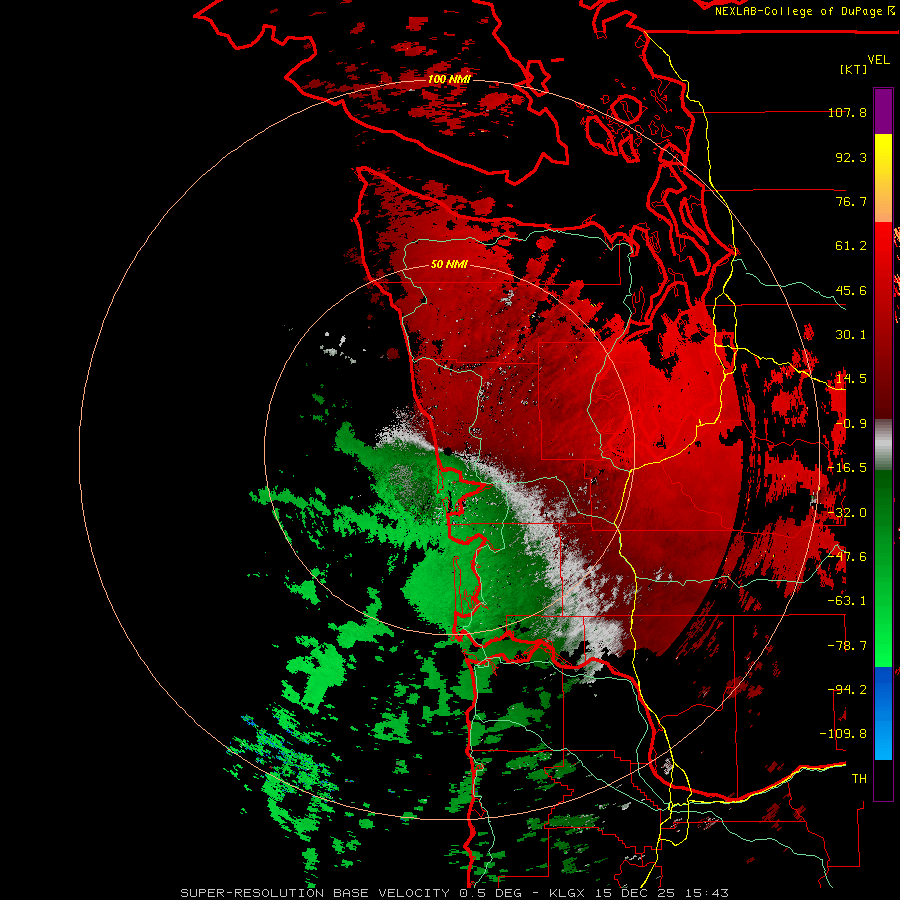The image size is (900, 900).
Task: Select the -94.2 legend value
Action: coord(848,689)
